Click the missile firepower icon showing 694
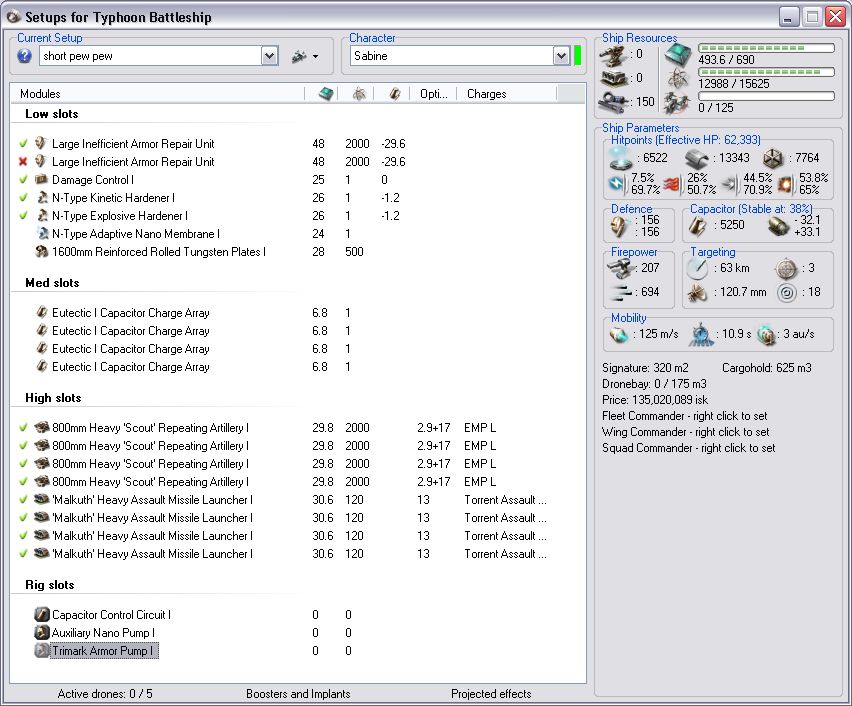Image resolution: width=852 pixels, height=706 pixels. point(621,292)
